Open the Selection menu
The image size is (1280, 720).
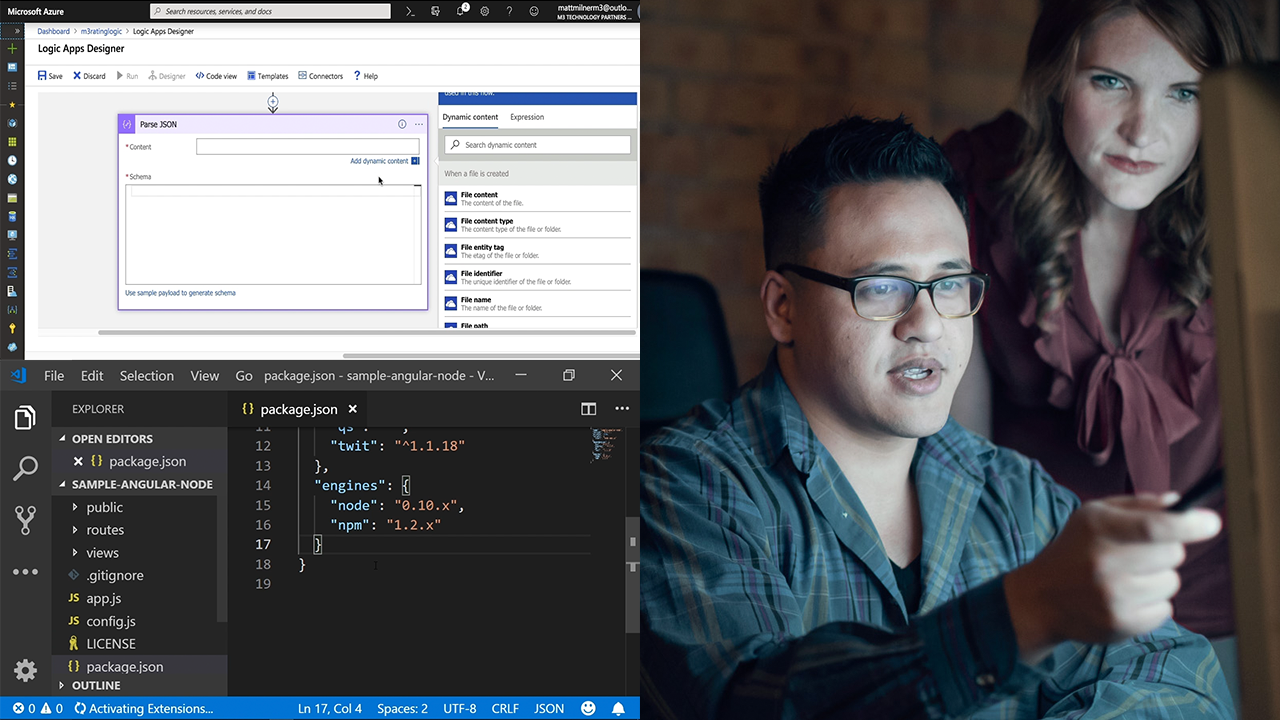coord(146,376)
